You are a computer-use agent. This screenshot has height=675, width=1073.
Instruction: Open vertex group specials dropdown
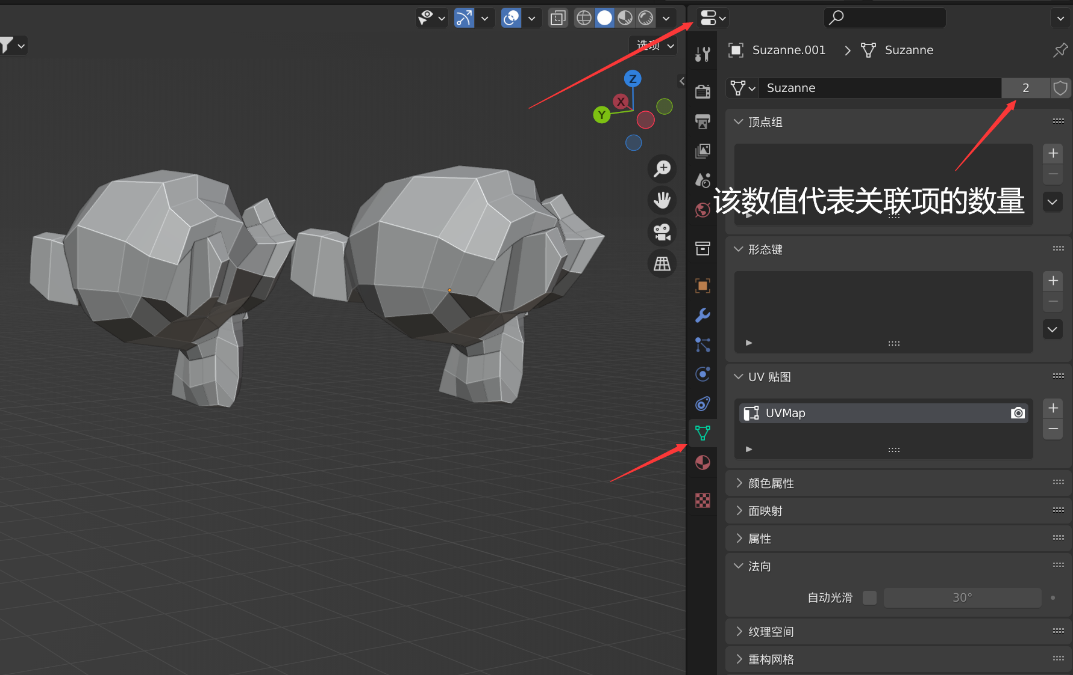(1053, 202)
